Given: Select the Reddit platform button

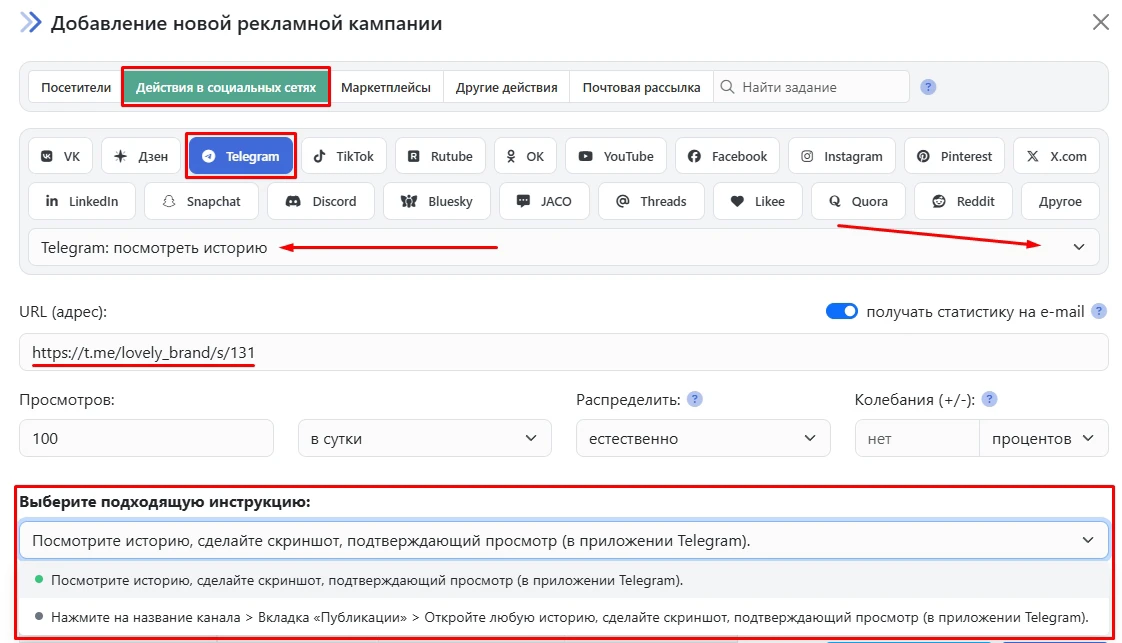Looking at the screenshot, I should pos(963,201).
